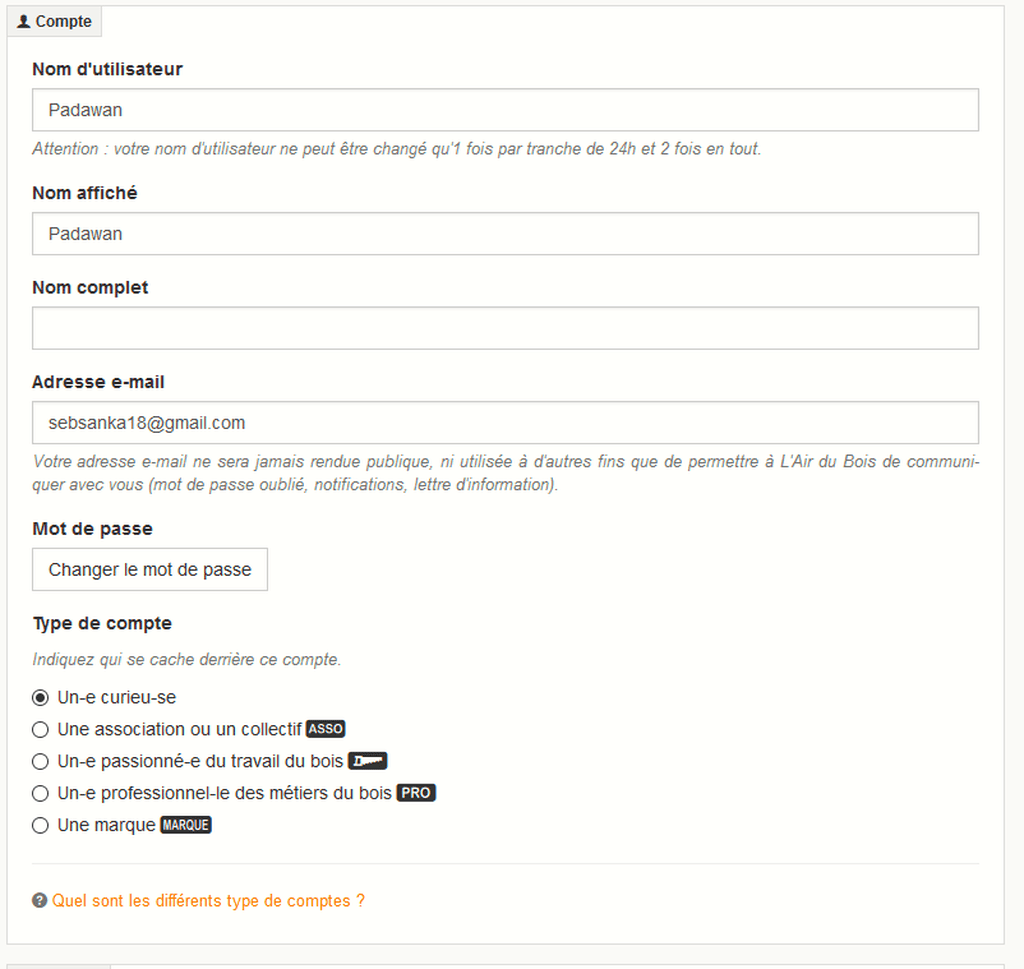Select Un-e professionnel-le des métiers du bois
The image size is (1024, 969).
pyautogui.click(x=40, y=793)
